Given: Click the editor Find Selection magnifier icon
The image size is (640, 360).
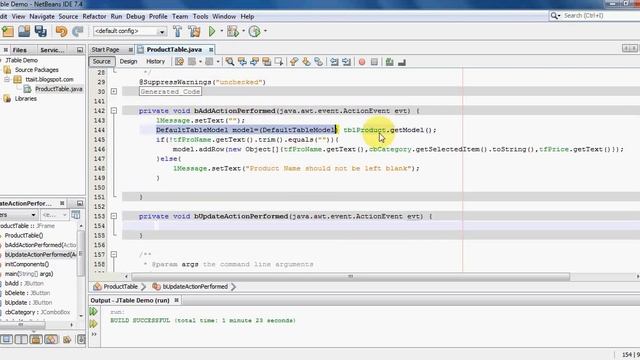Looking at the screenshot, I should point(230,62).
